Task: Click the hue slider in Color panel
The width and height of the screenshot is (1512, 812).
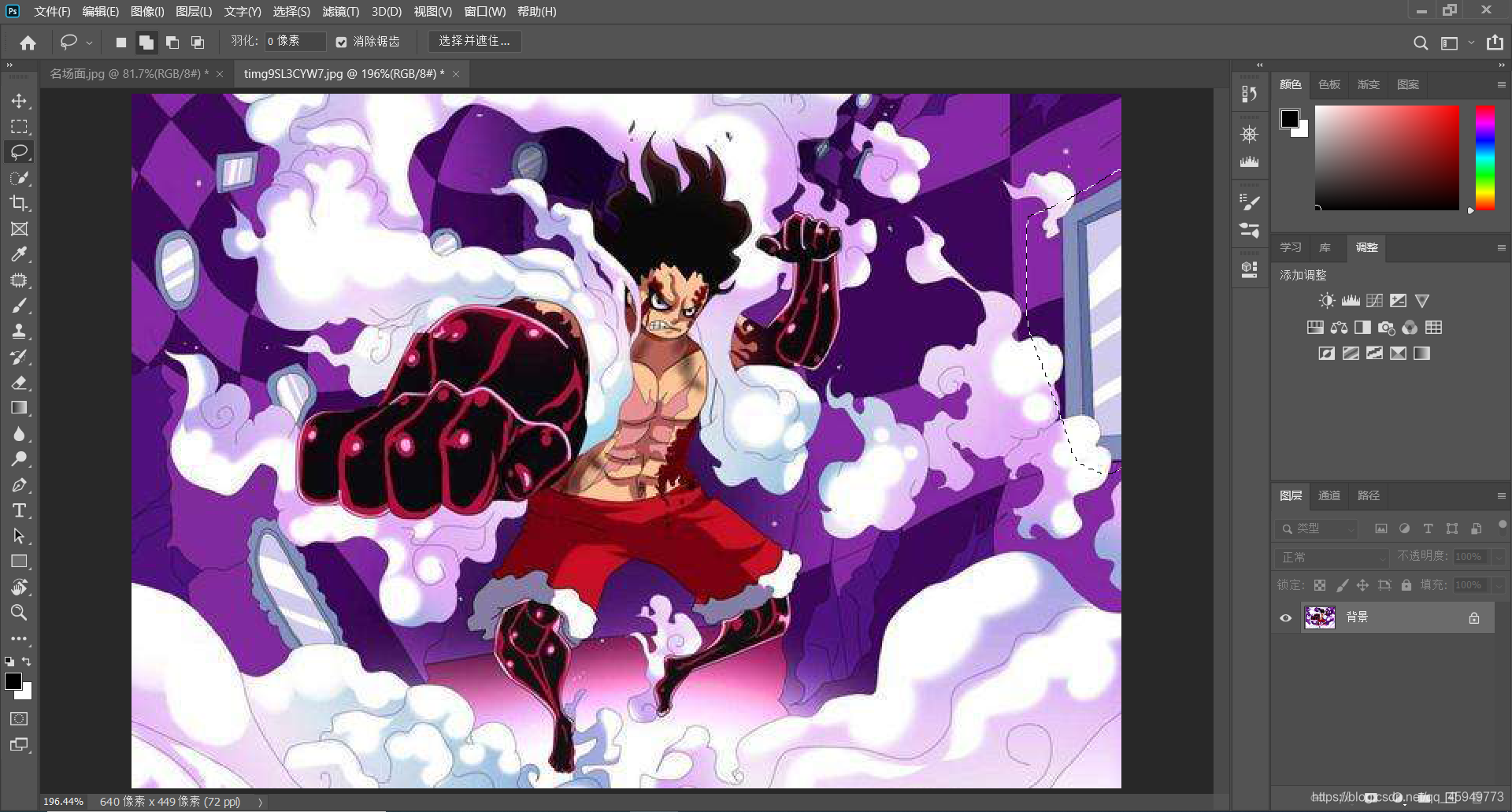Action: tap(1484, 158)
